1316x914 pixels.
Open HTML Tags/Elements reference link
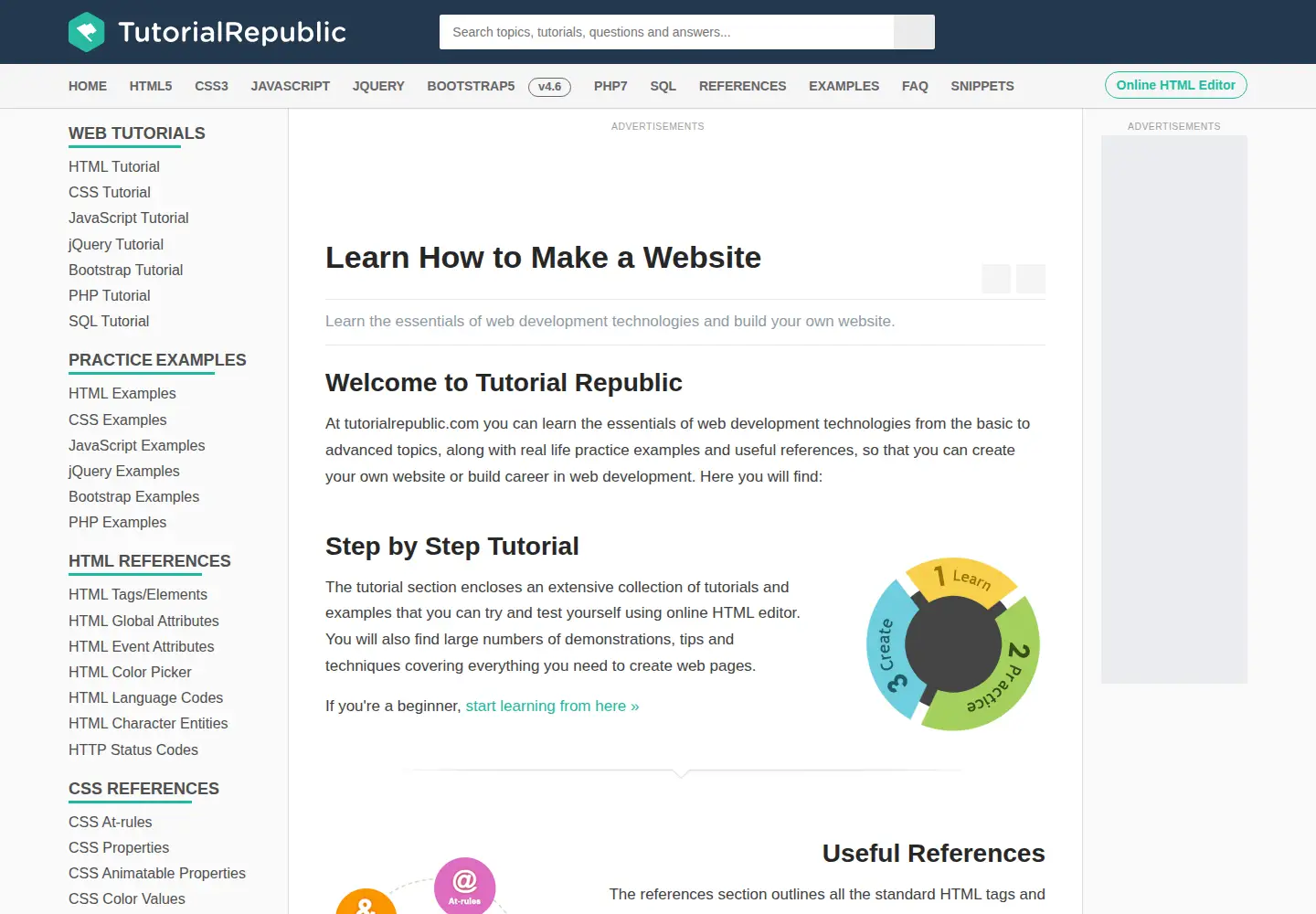point(138,594)
